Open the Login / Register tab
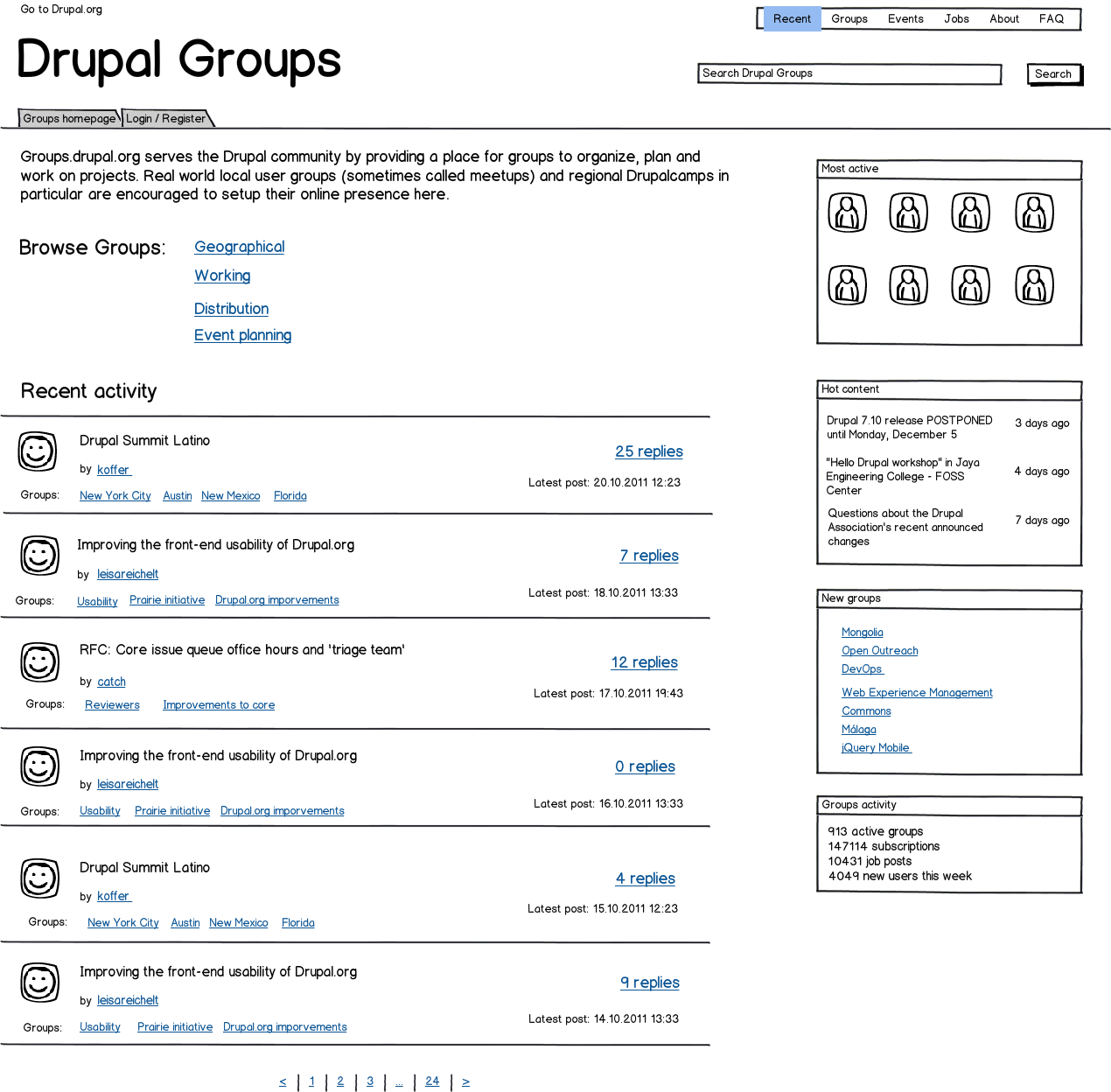Viewport: 1111px width, 1092px height. click(x=166, y=118)
